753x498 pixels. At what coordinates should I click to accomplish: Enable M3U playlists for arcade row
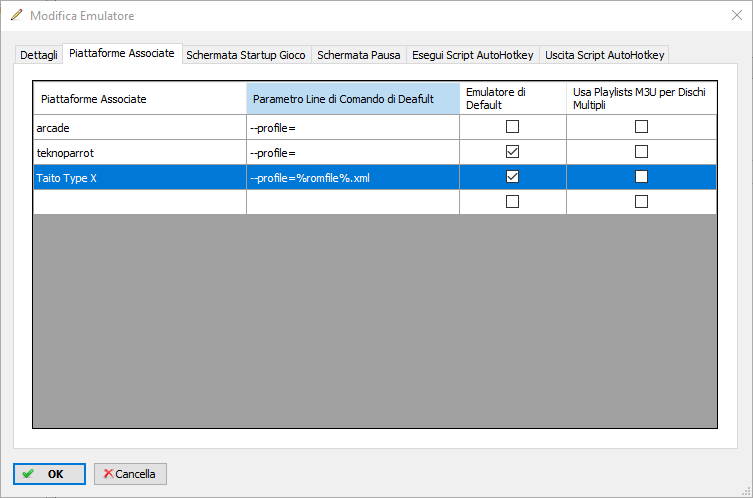pyautogui.click(x=641, y=127)
